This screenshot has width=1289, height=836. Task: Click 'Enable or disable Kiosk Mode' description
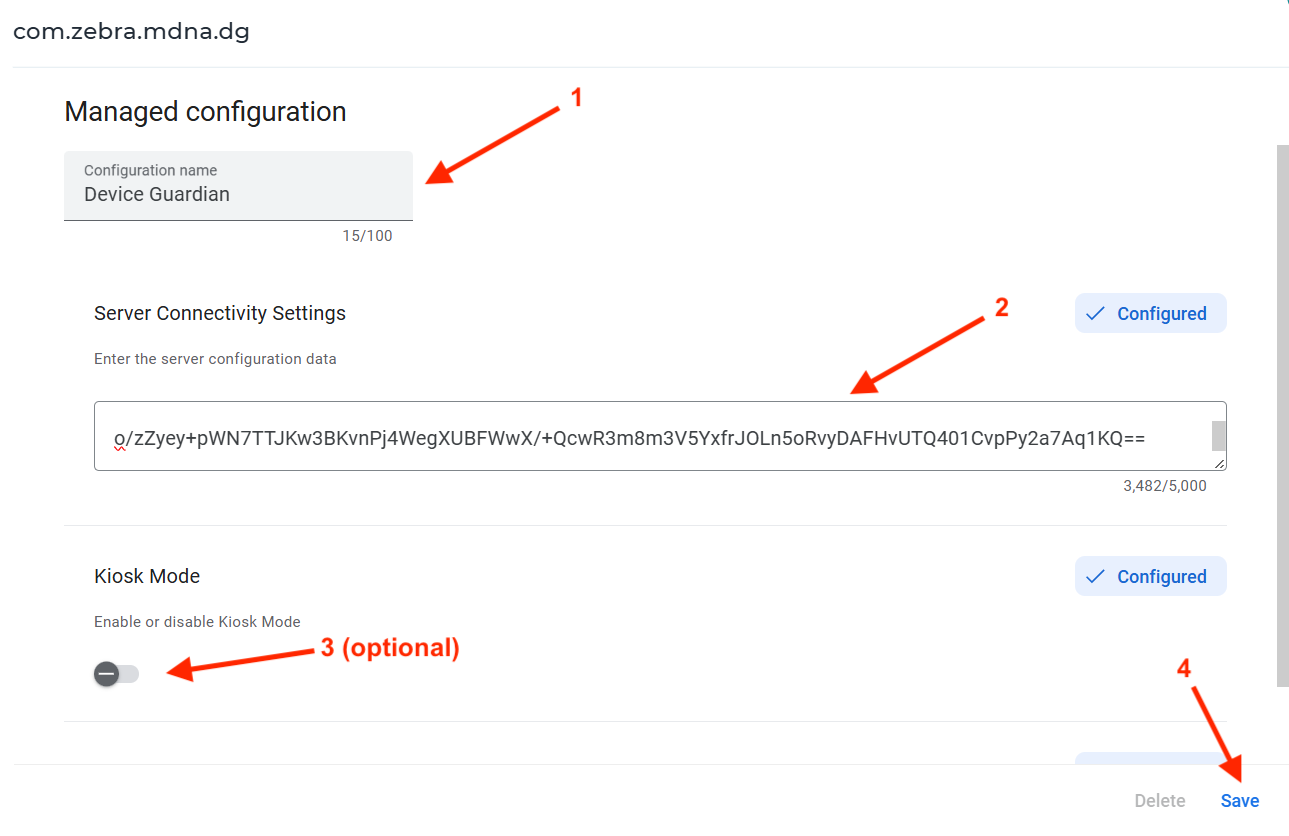click(x=197, y=622)
